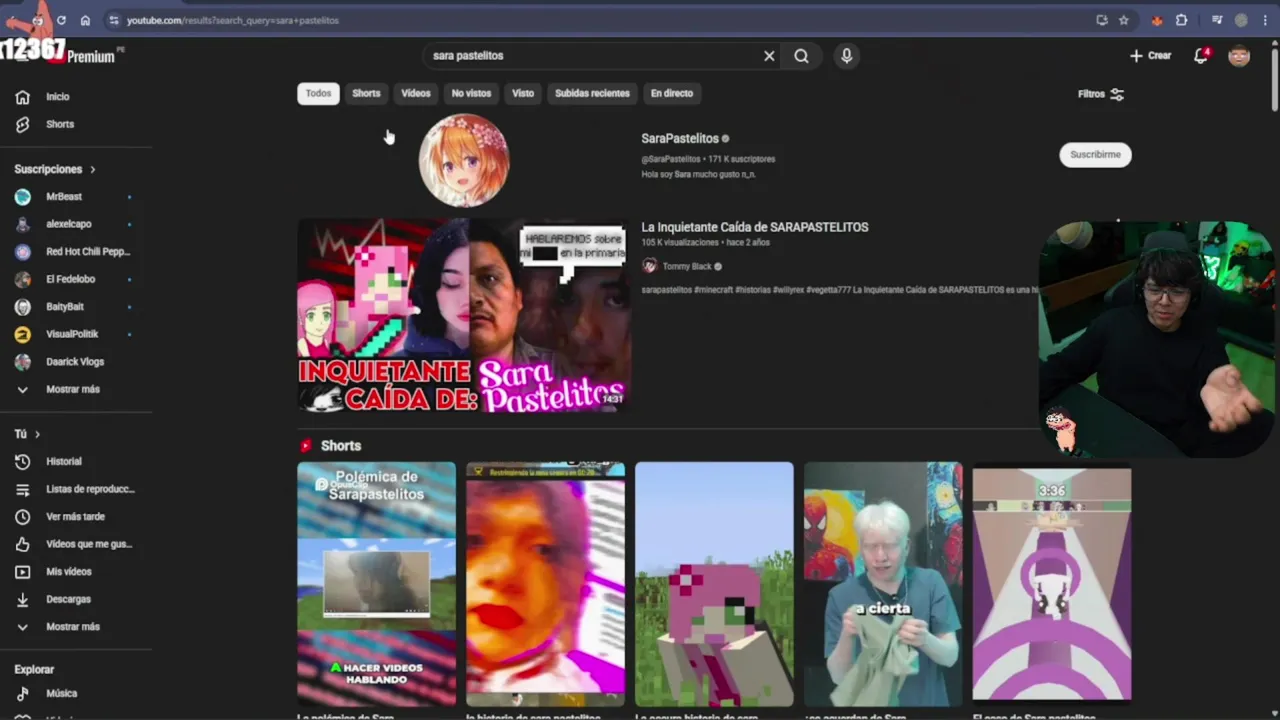Reload page with browser refresh icon

pos(61,20)
